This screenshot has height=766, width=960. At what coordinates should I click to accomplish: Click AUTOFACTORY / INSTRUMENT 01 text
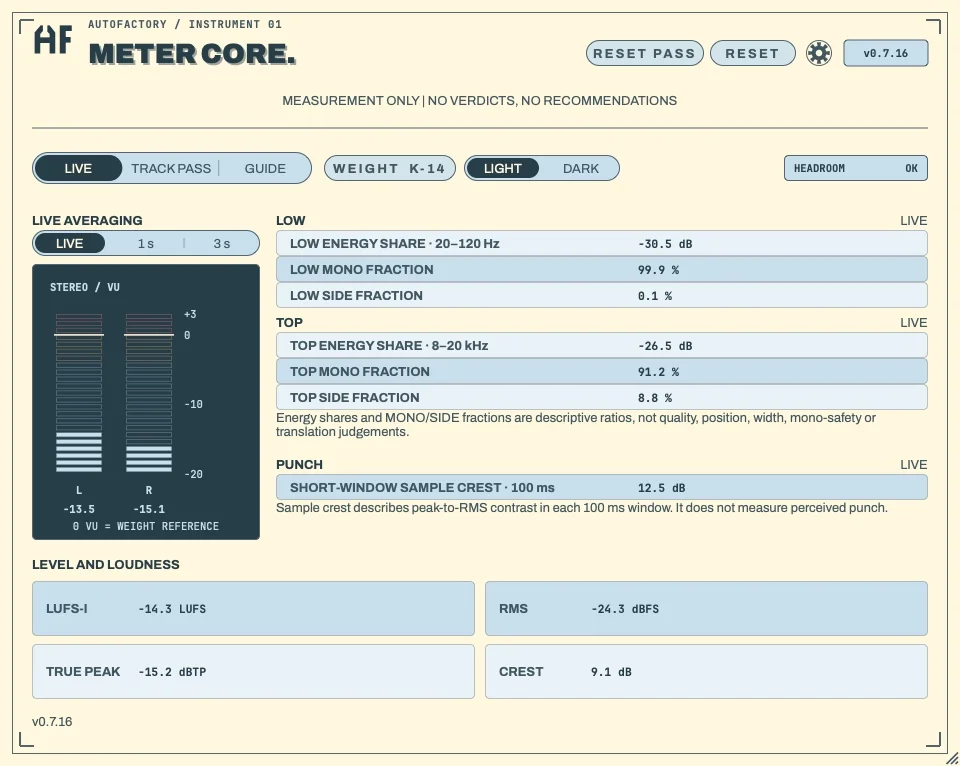click(x=185, y=24)
